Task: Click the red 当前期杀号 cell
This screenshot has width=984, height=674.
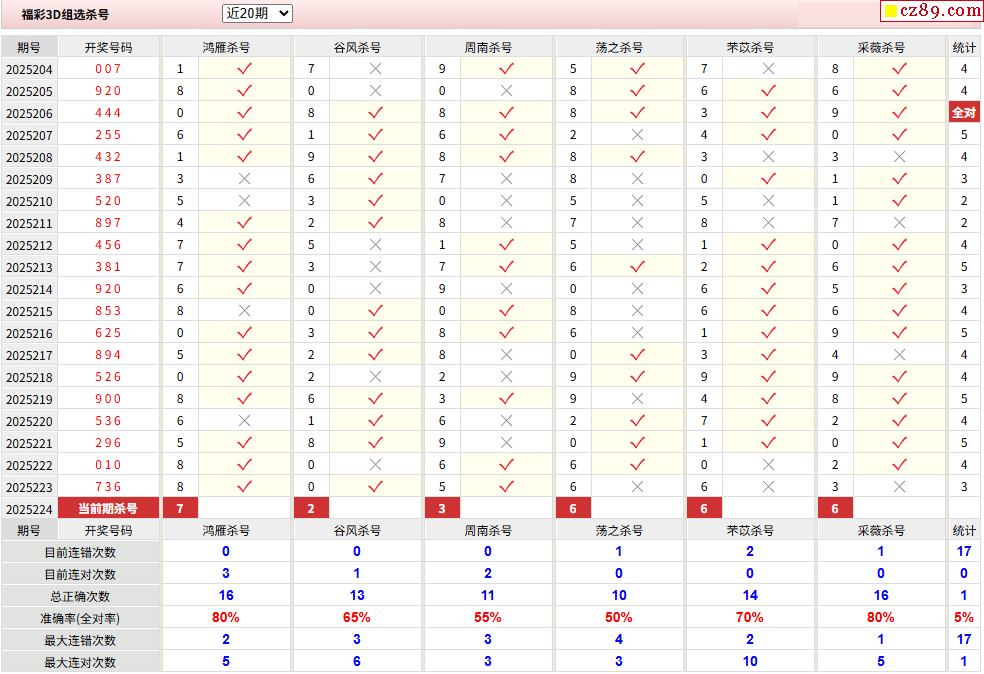Action: tap(108, 508)
